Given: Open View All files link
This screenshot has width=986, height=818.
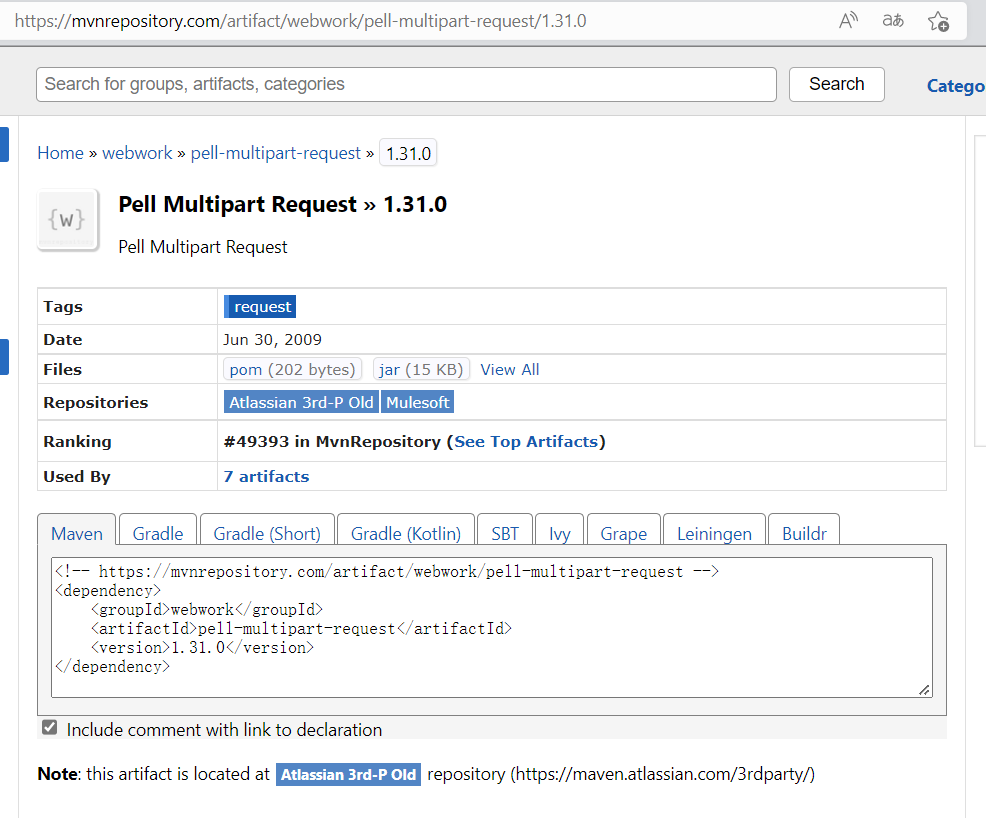Looking at the screenshot, I should pyautogui.click(x=510, y=370).
